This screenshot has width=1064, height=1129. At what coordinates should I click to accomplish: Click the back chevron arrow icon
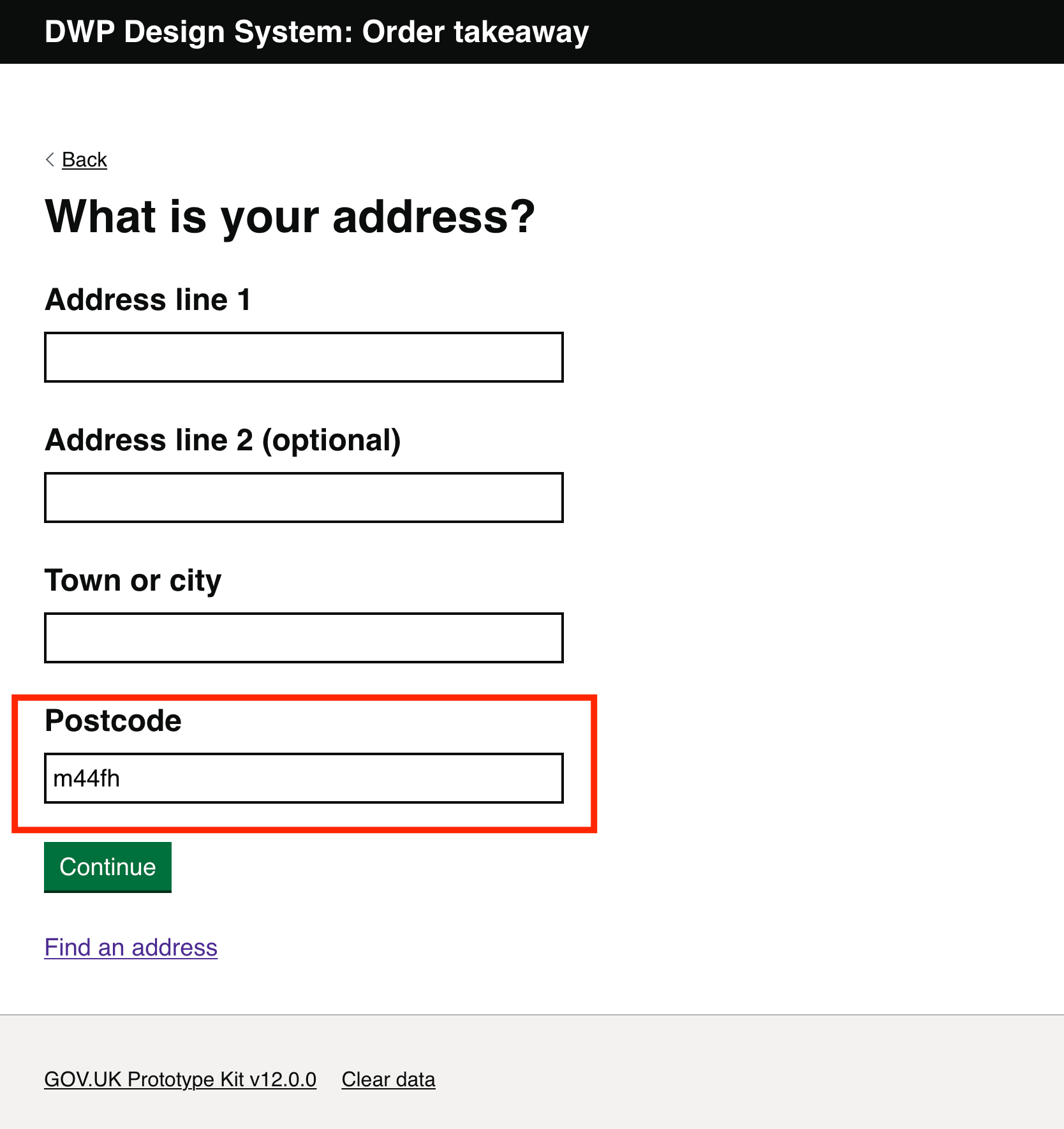[x=49, y=160]
